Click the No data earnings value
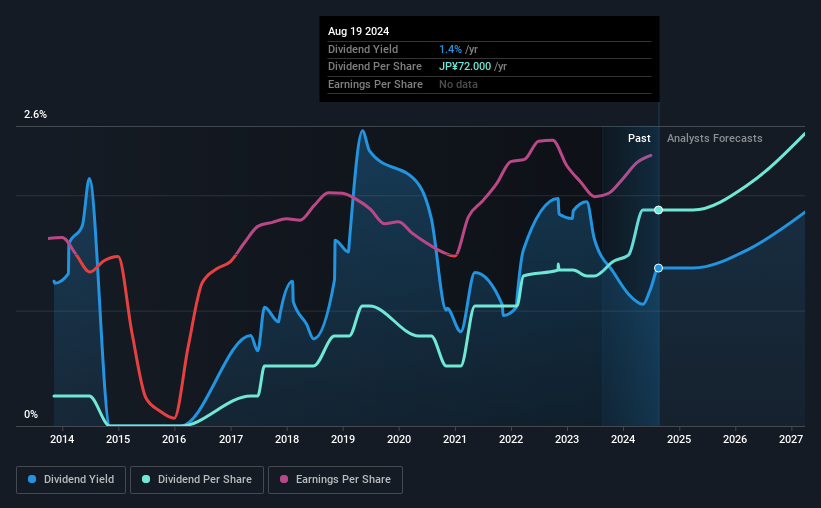 click(458, 84)
